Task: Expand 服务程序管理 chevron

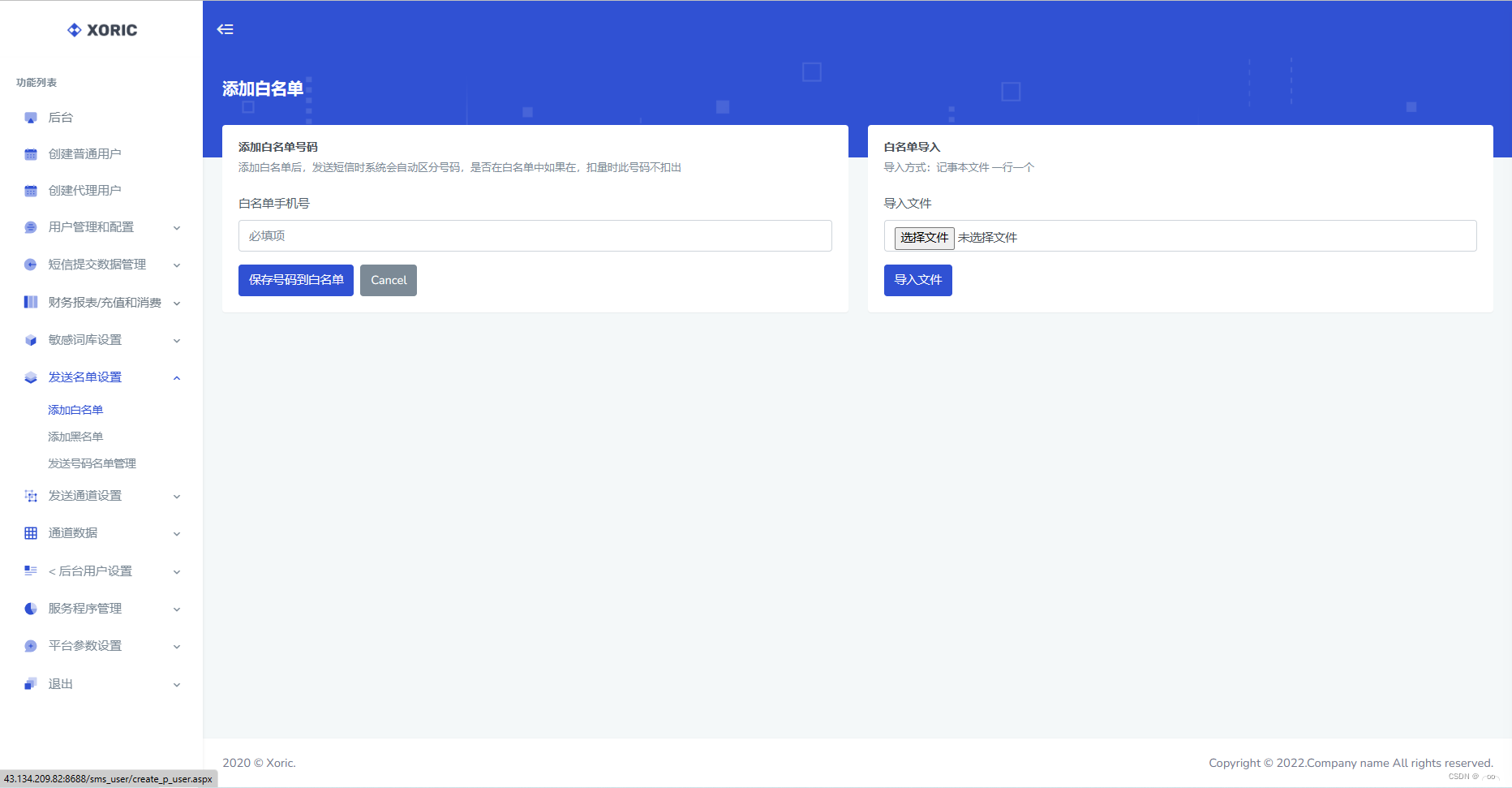Action: coord(177,609)
